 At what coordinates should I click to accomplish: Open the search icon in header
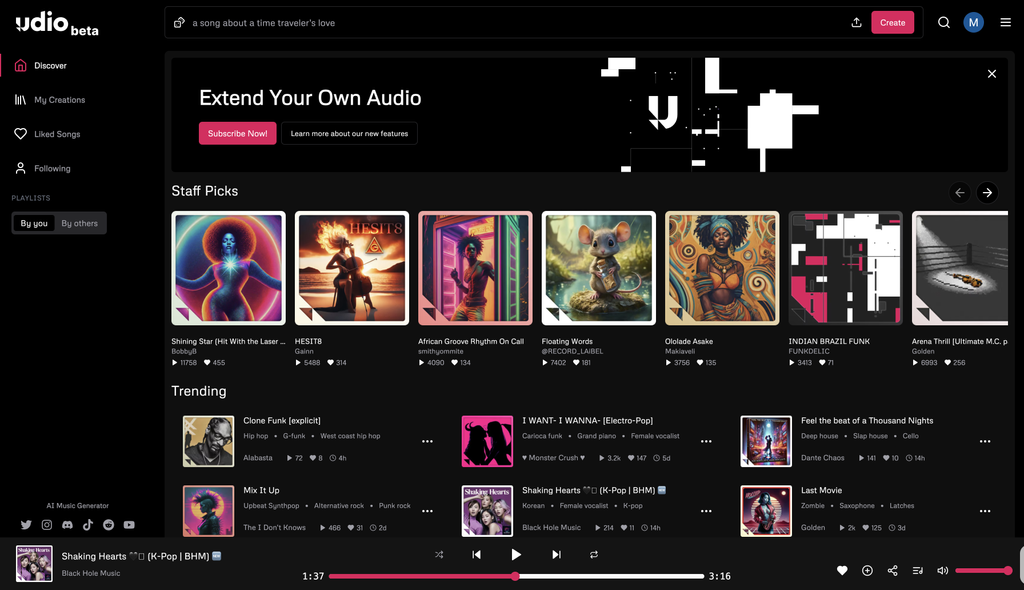(944, 23)
